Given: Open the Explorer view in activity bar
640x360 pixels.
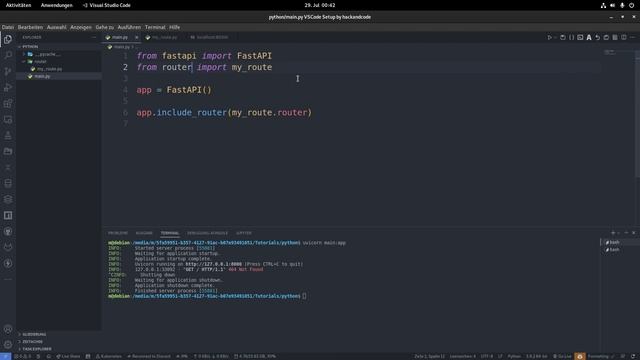Looking at the screenshot, I should pos(8,39).
